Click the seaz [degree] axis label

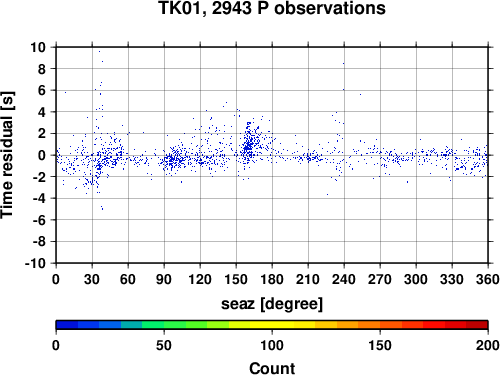point(272,304)
